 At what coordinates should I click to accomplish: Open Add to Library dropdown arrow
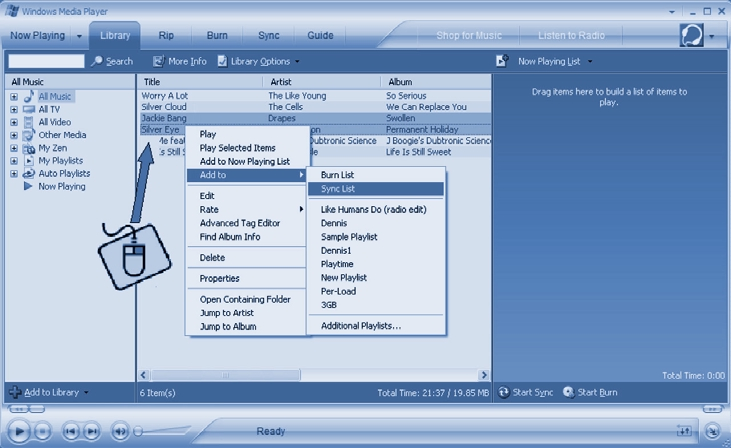(x=86, y=393)
